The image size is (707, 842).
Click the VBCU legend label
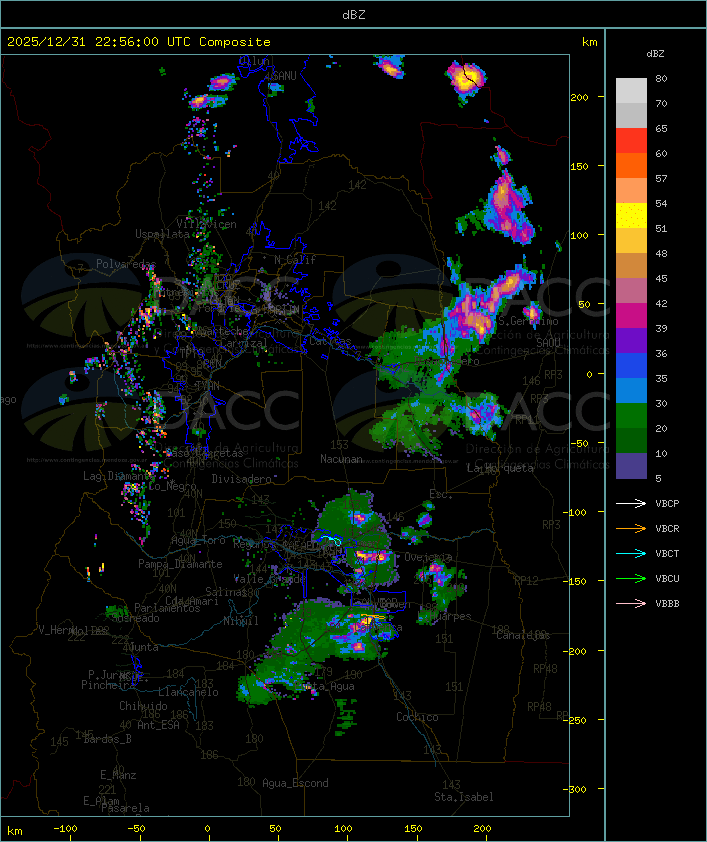click(x=667, y=578)
